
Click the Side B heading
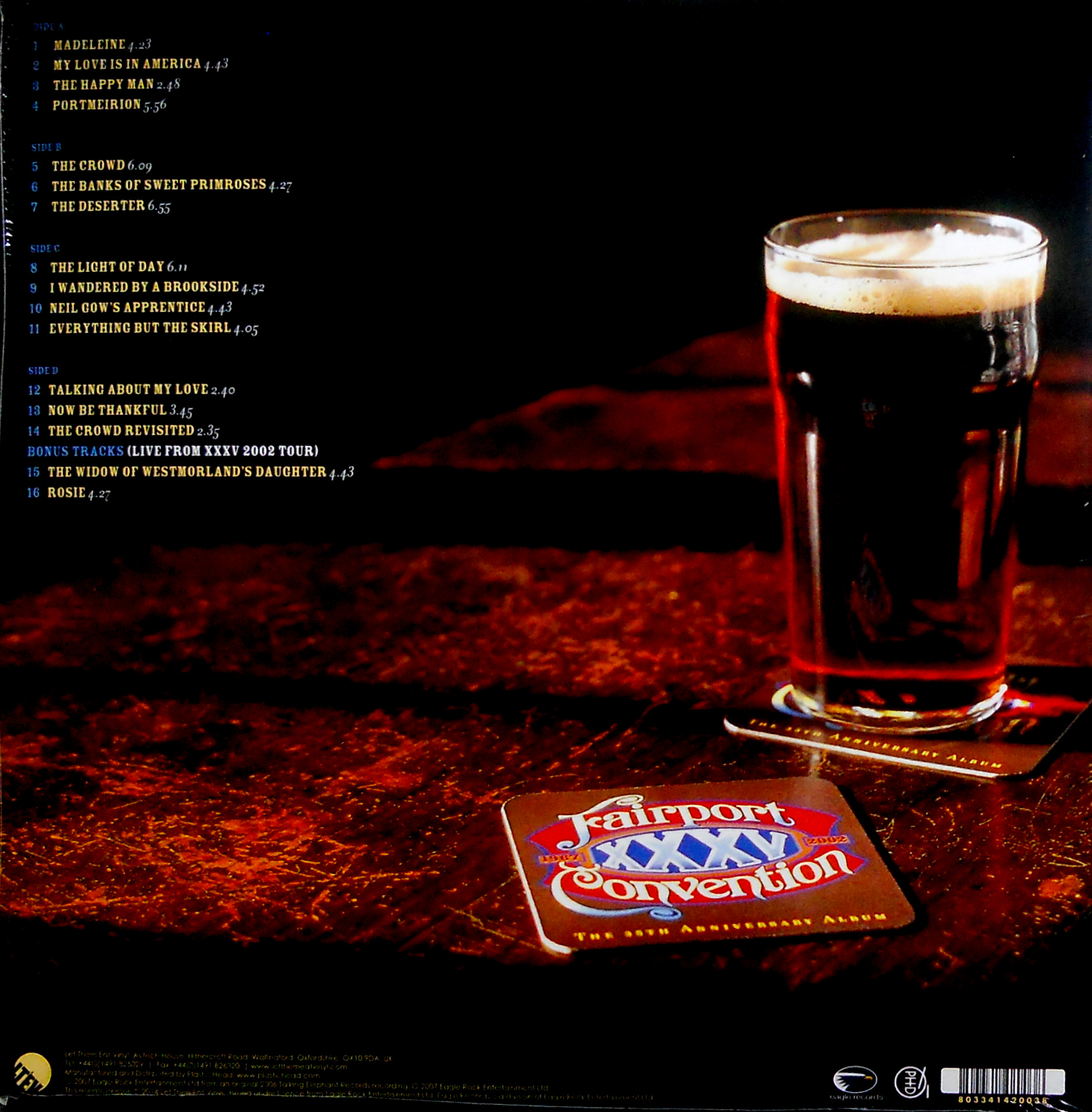pyautogui.click(x=46, y=148)
